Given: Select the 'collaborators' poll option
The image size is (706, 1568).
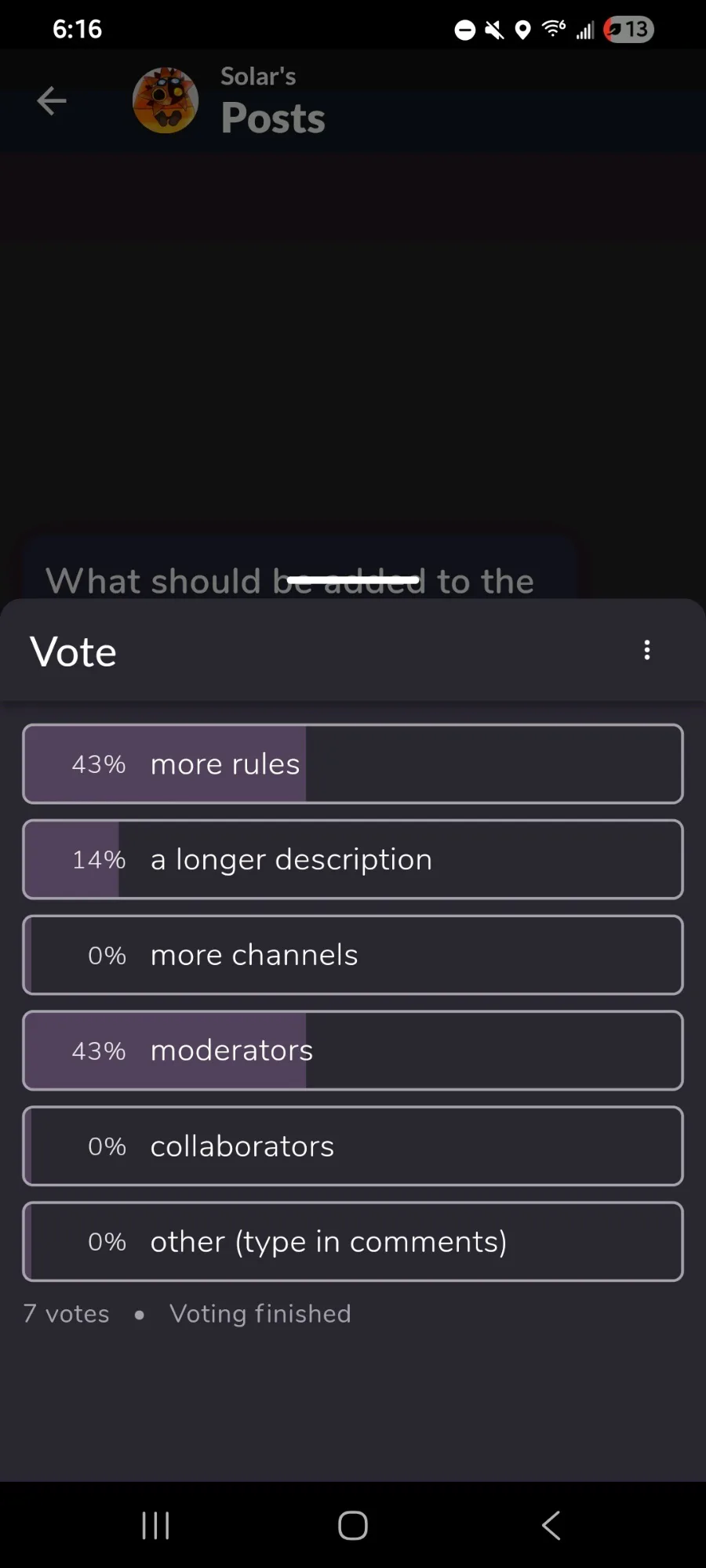Looking at the screenshot, I should [x=353, y=1146].
